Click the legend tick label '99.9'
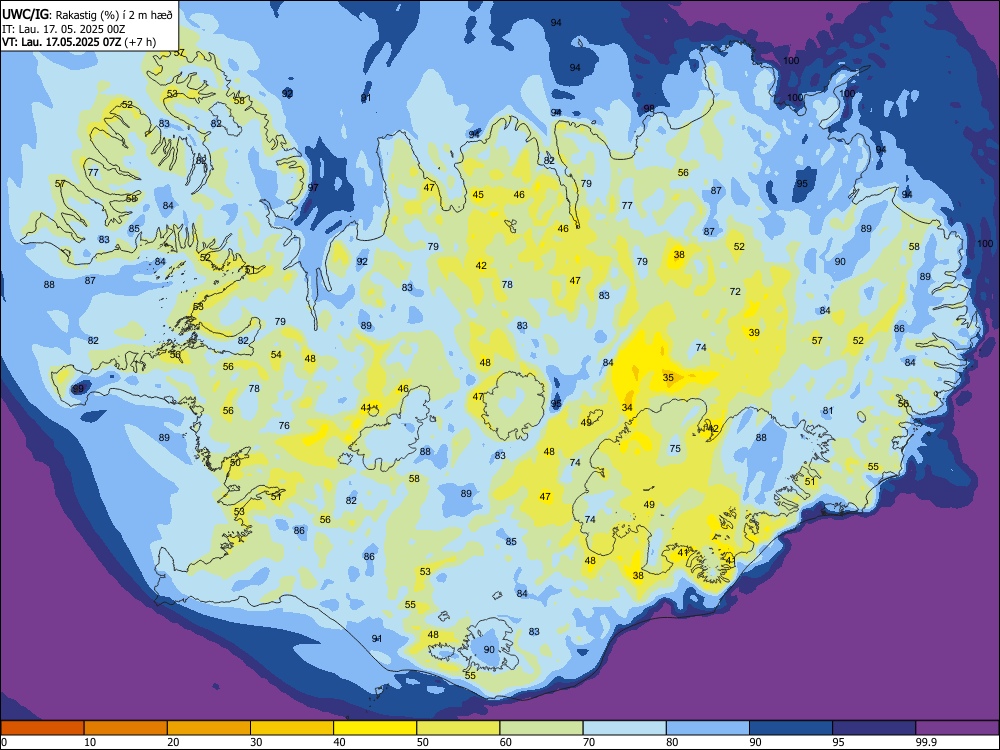 pos(926,742)
